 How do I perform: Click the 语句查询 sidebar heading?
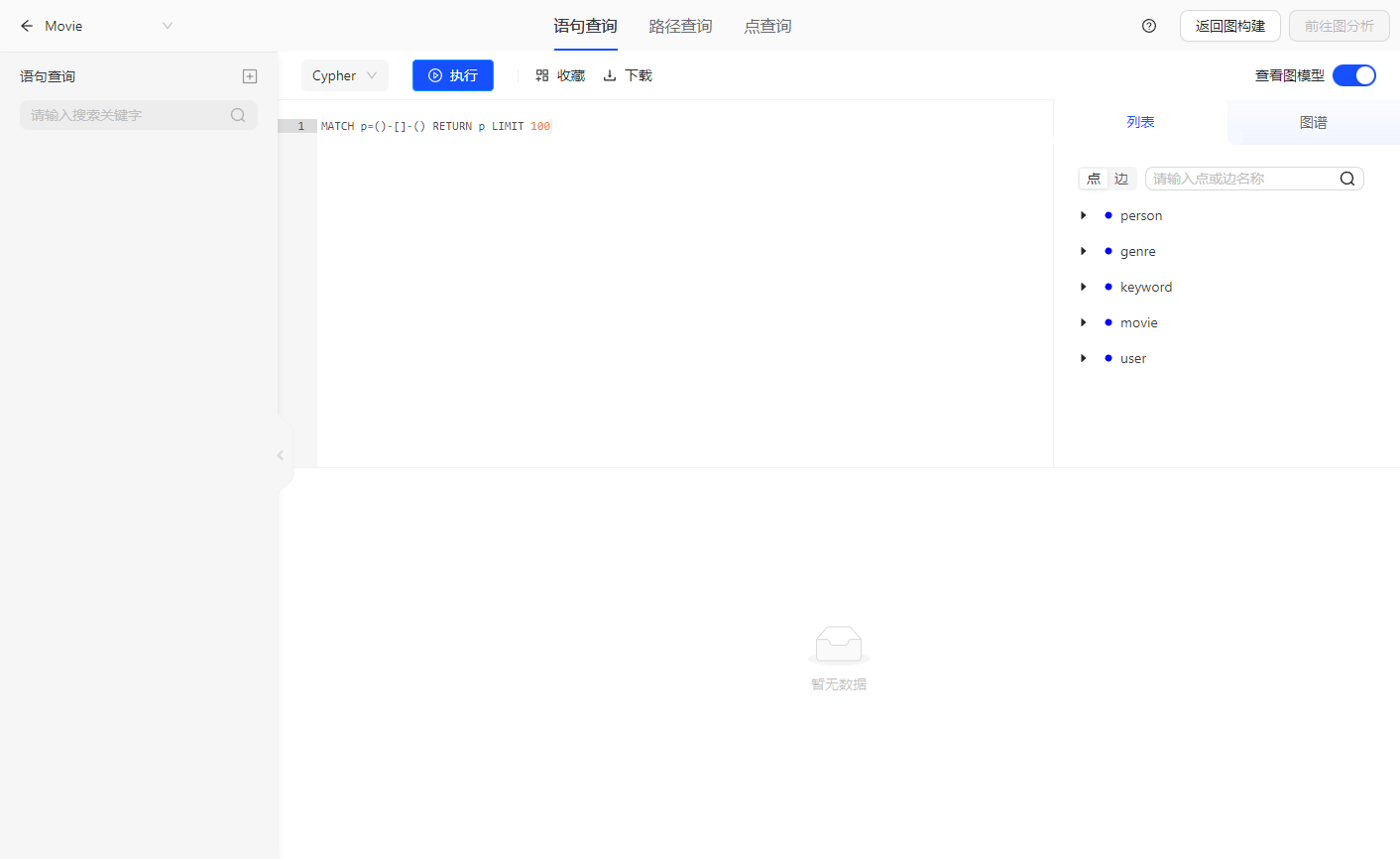click(48, 76)
